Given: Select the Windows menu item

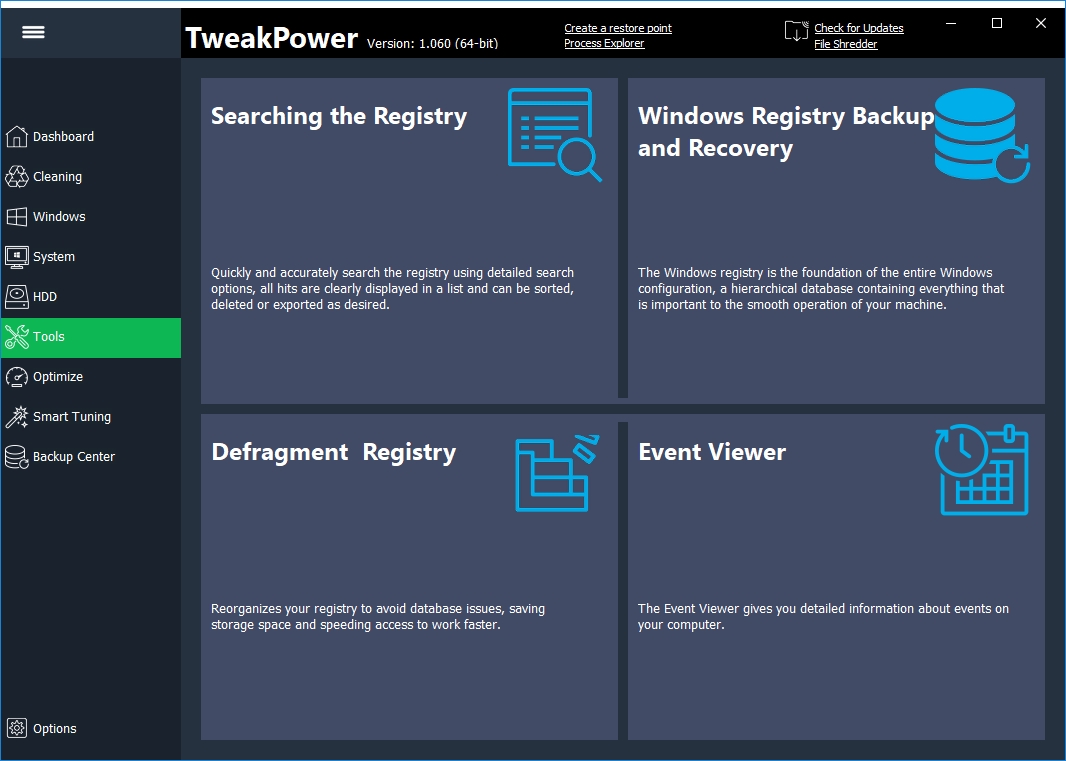Looking at the screenshot, I should [59, 216].
